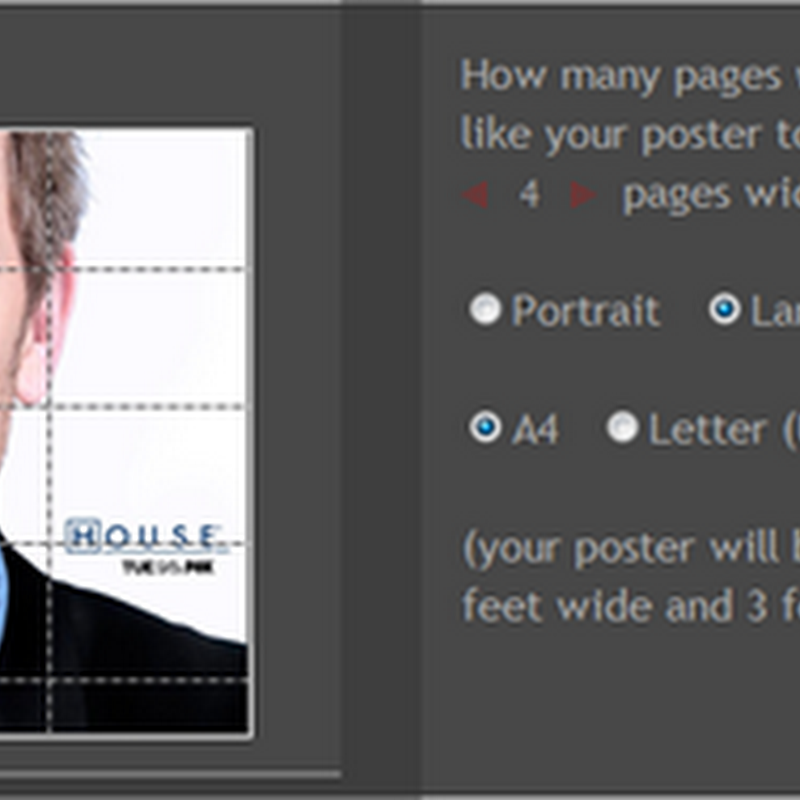Screen dimensions: 800x800
Task: Decrease pages wide with left arrow
Action: (x=475, y=194)
